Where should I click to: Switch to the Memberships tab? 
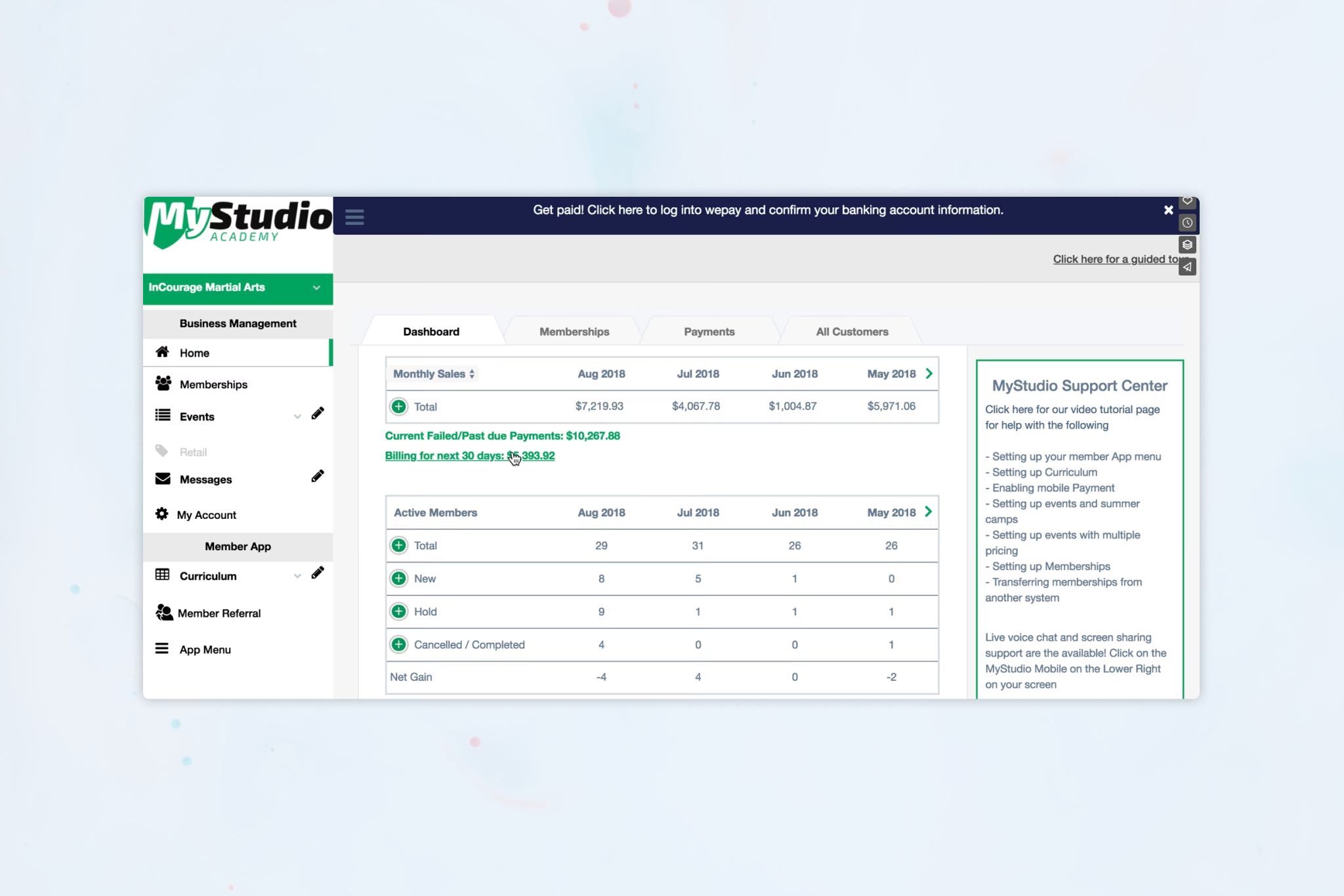point(574,332)
